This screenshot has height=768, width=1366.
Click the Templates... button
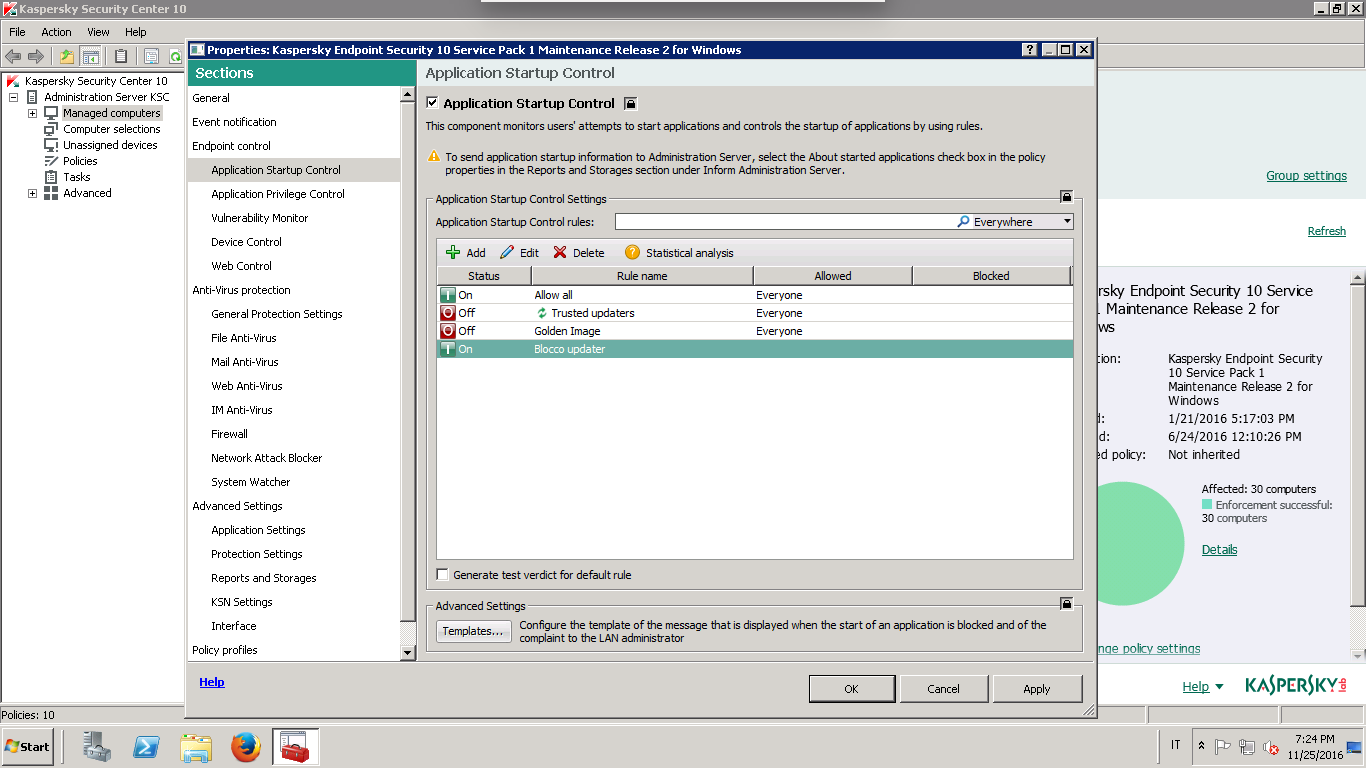coord(474,631)
